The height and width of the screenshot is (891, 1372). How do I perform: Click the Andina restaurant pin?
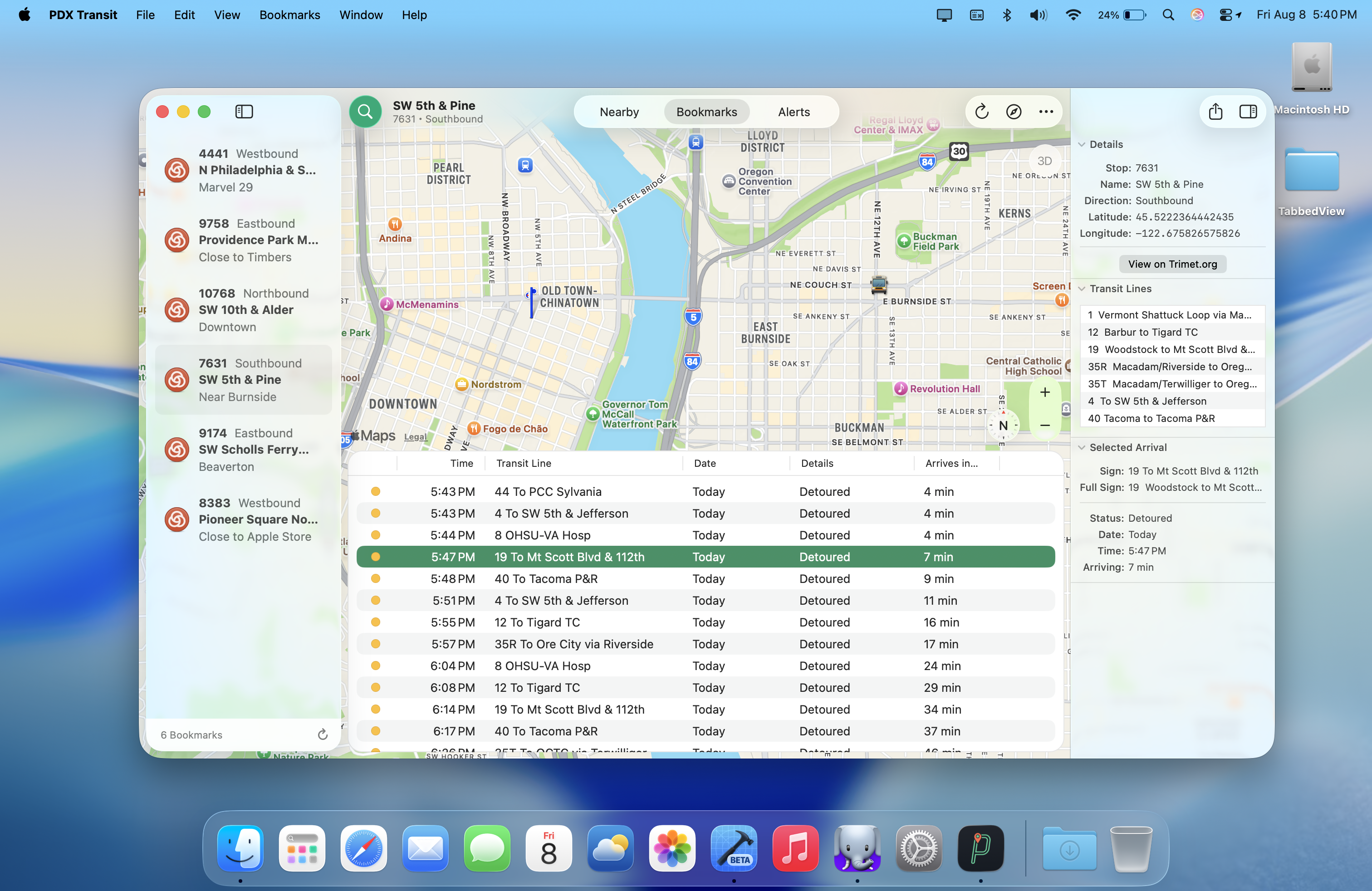pyautogui.click(x=395, y=224)
